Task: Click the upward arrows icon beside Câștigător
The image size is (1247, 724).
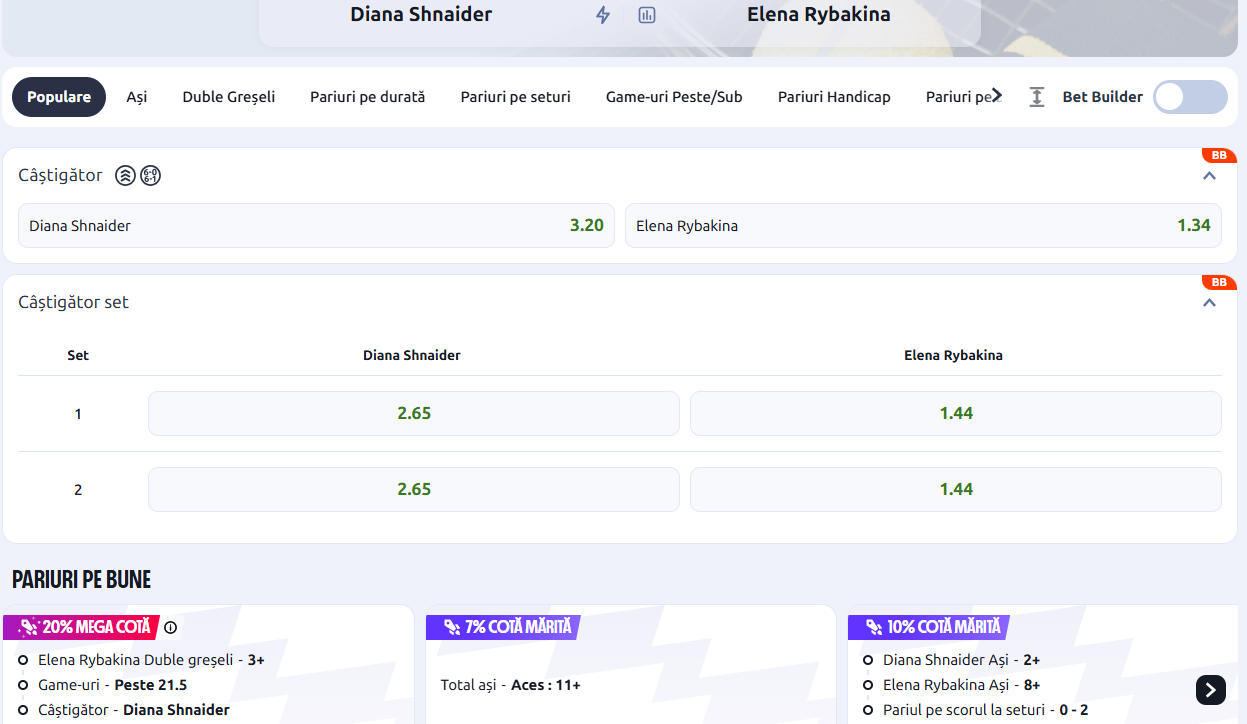Action: (x=125, y=176)
